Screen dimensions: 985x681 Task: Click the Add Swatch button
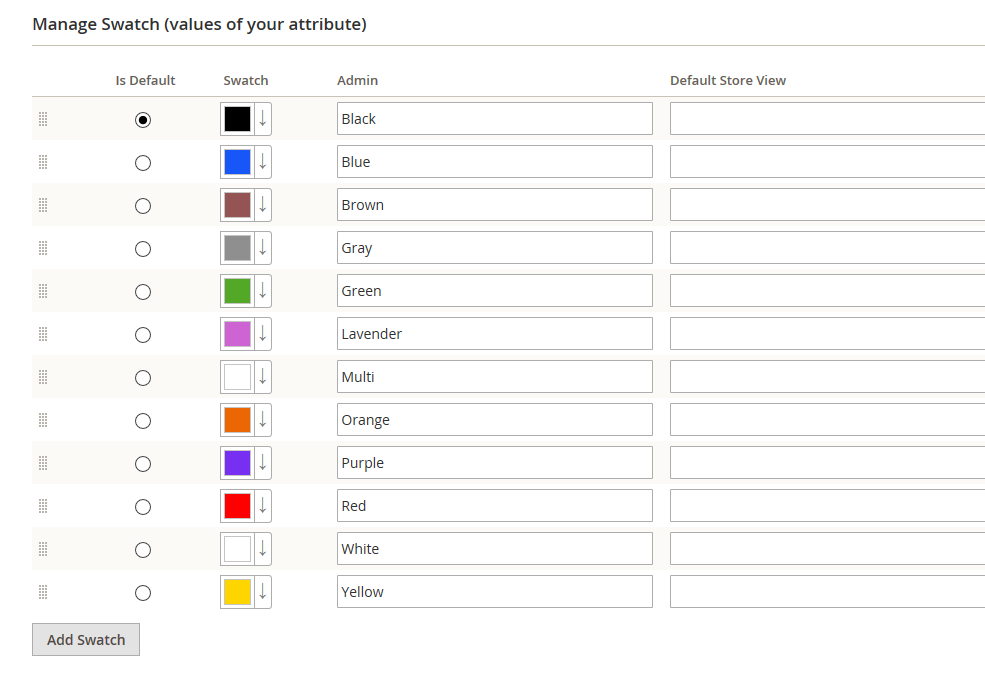[85, 639]
